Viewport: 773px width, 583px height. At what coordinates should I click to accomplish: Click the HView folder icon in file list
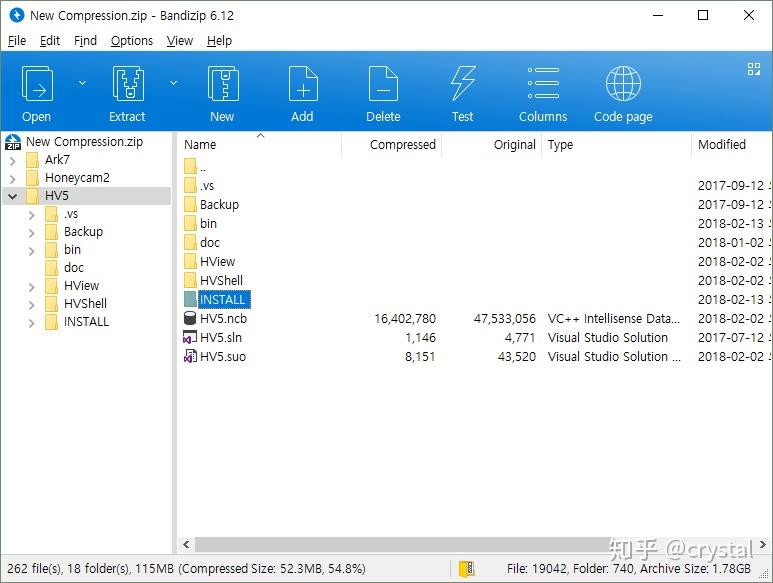tap(190, 261)
